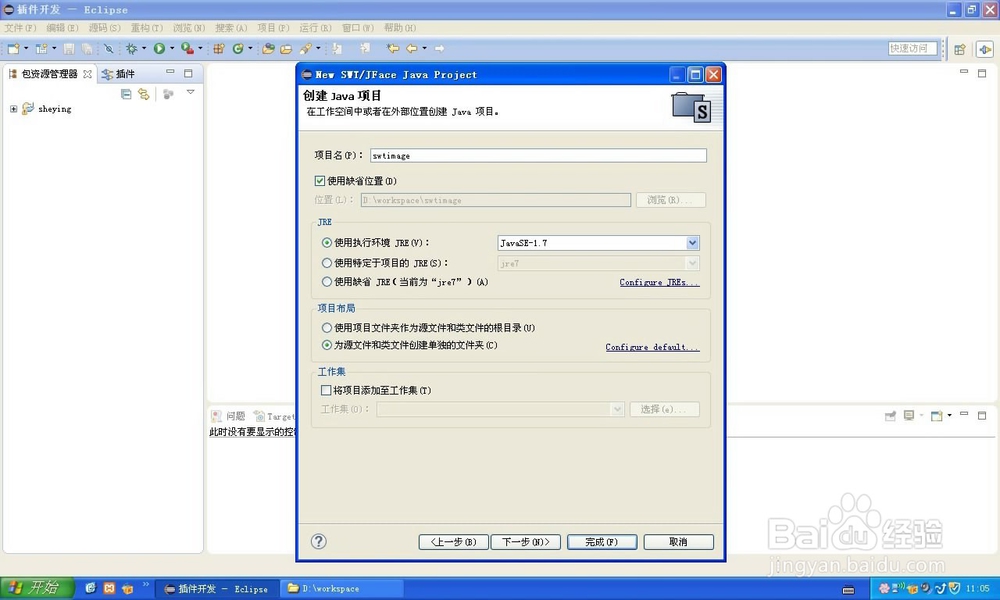The image size is (1000, 600).
Task: Click the 取消 button
Action: (x=679, y=542)
